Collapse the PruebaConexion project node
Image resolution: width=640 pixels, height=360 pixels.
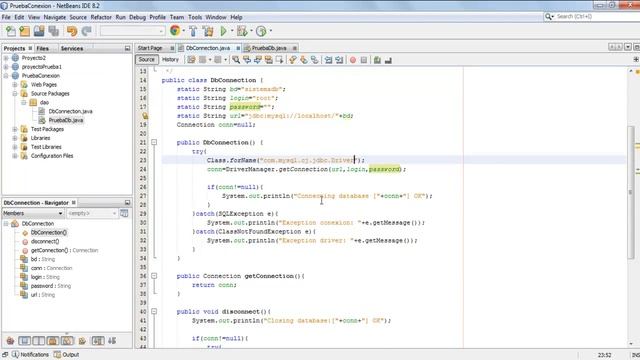point(6,76)
